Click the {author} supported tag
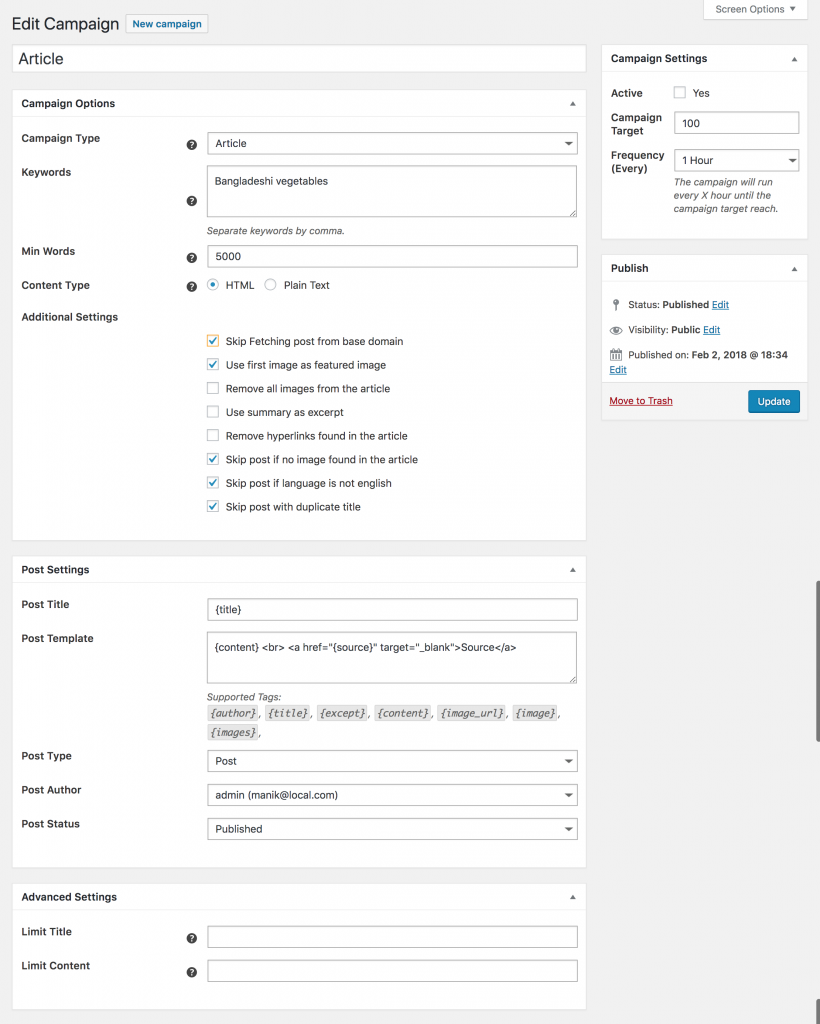 [x=233, y=713]
